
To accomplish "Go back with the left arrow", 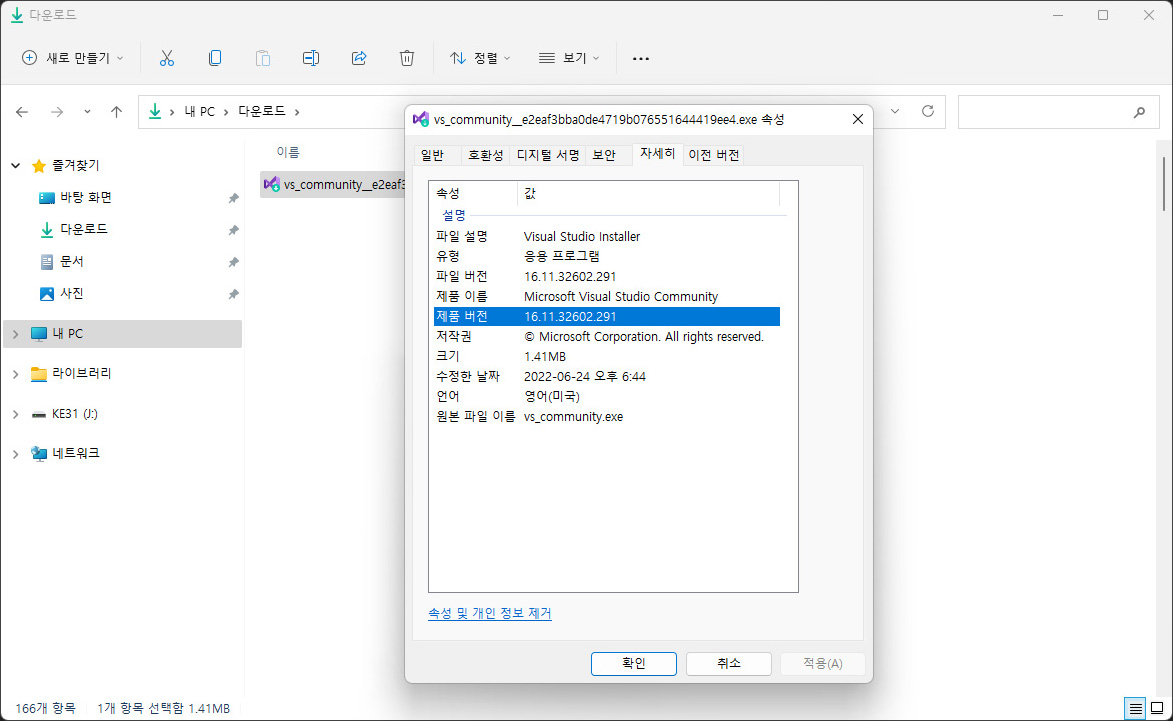I will click(22, 112).
